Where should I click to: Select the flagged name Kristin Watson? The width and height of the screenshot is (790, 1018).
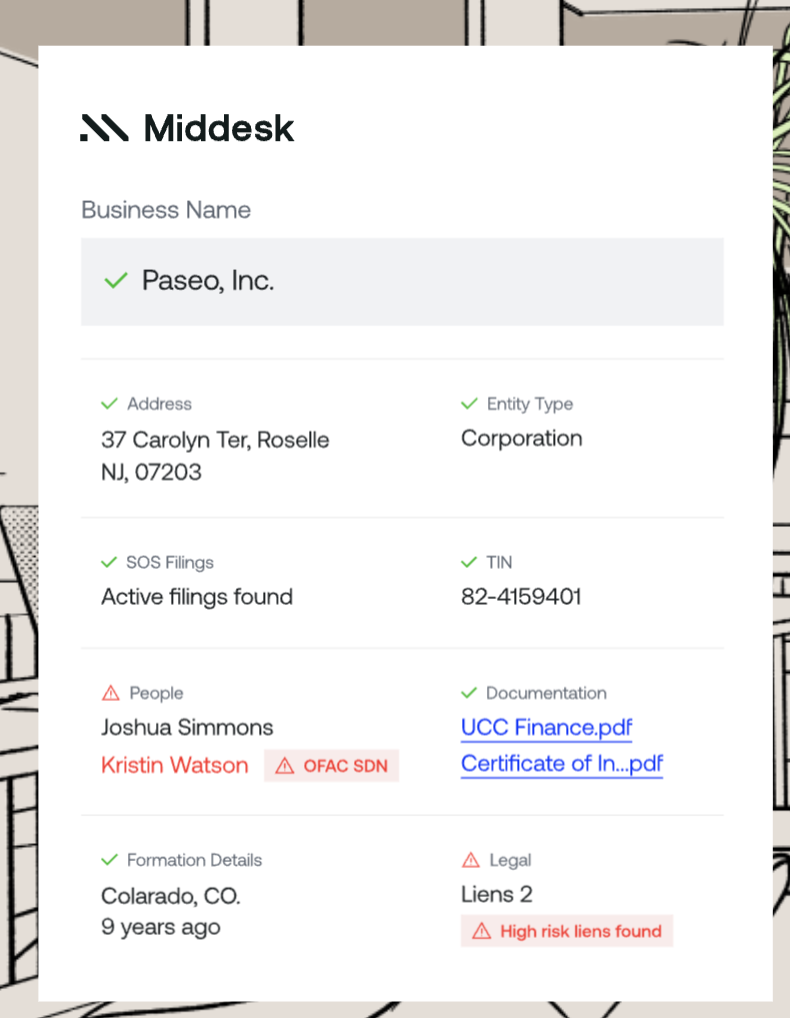tap(175, 766)
